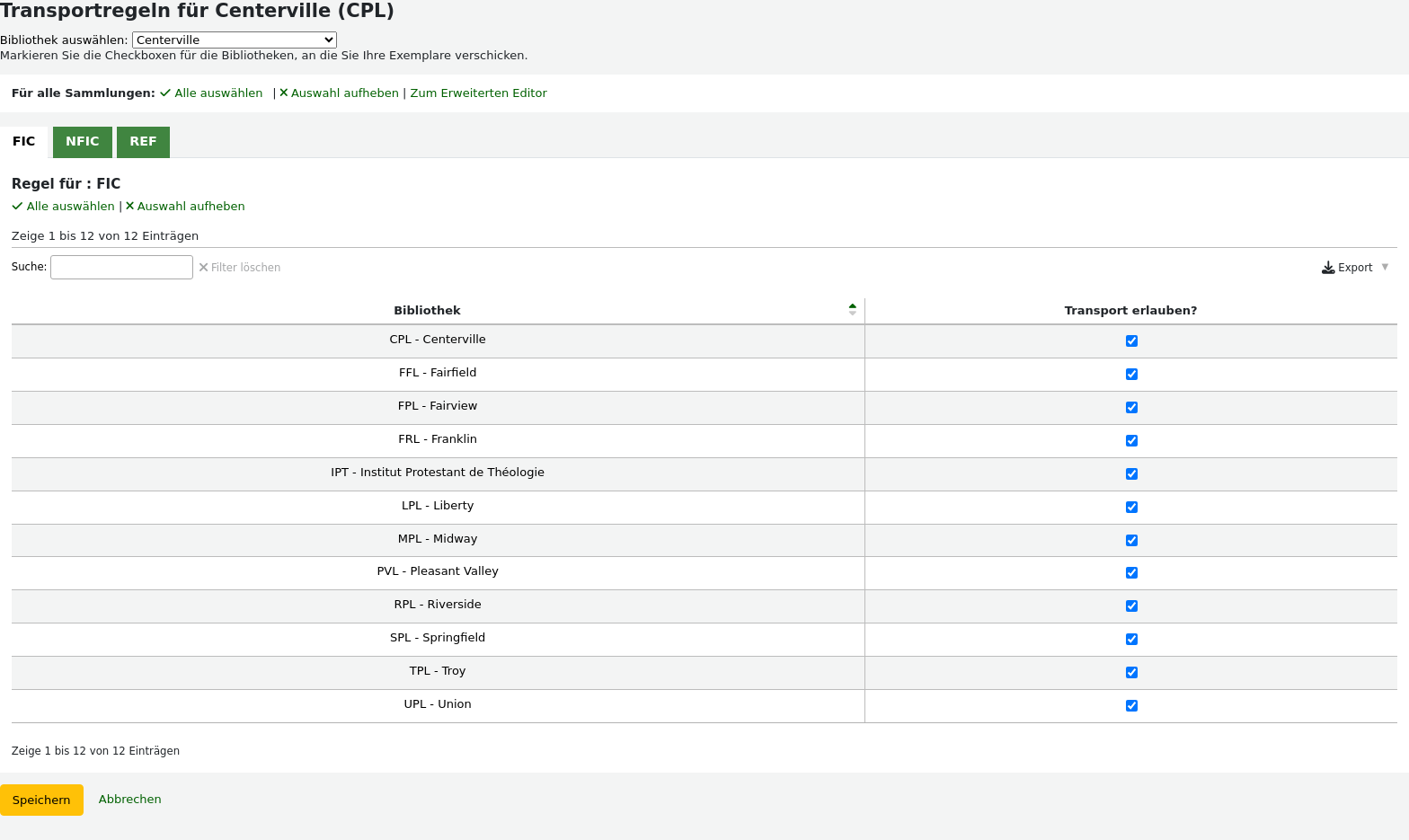Disable transport for UPL - Union
Viewport: 1409px width, 840px height.
[1131, 706]
